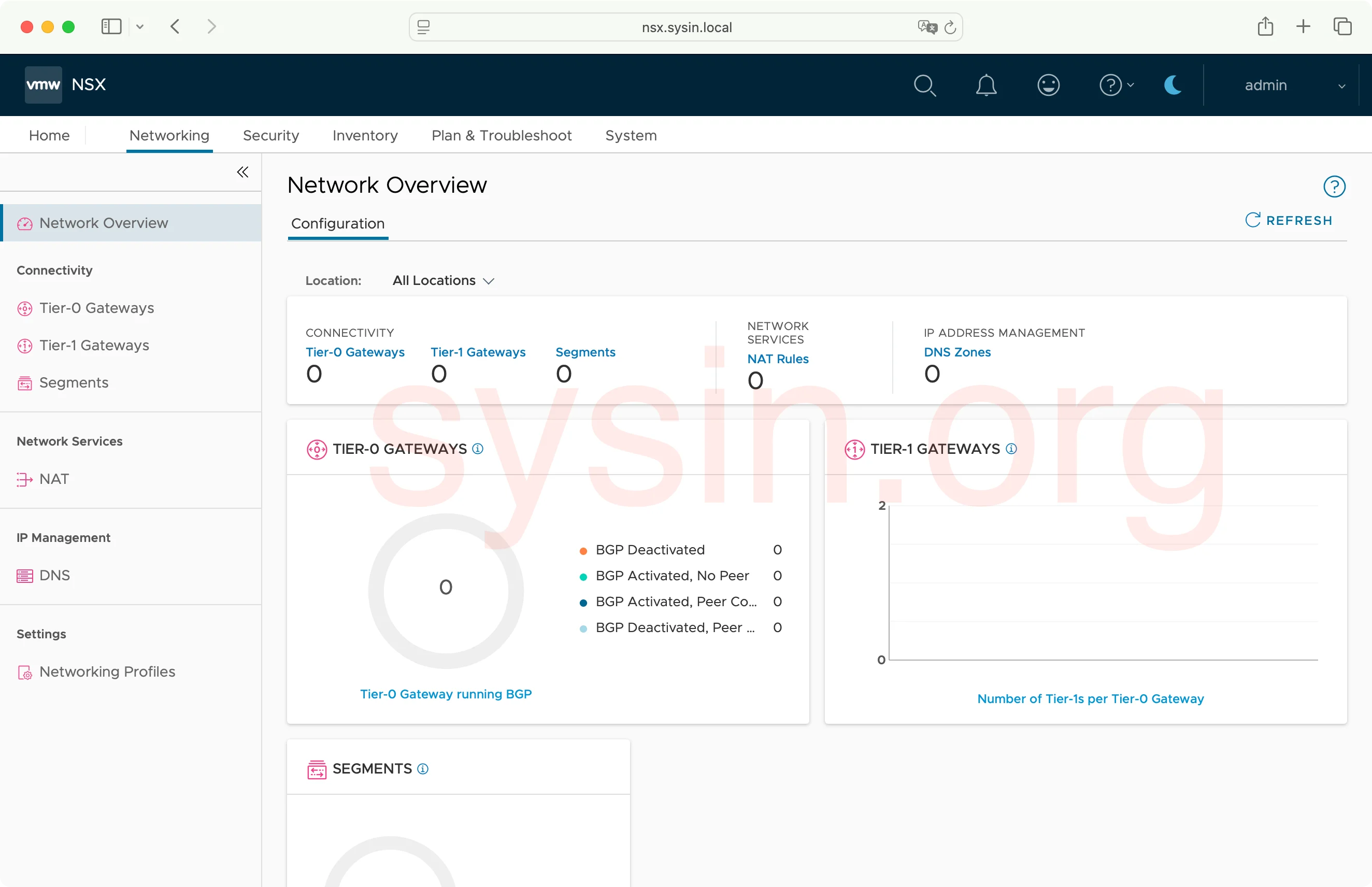Open the help question mark dropdown

pyautogui.click(x=1116, y=85)
